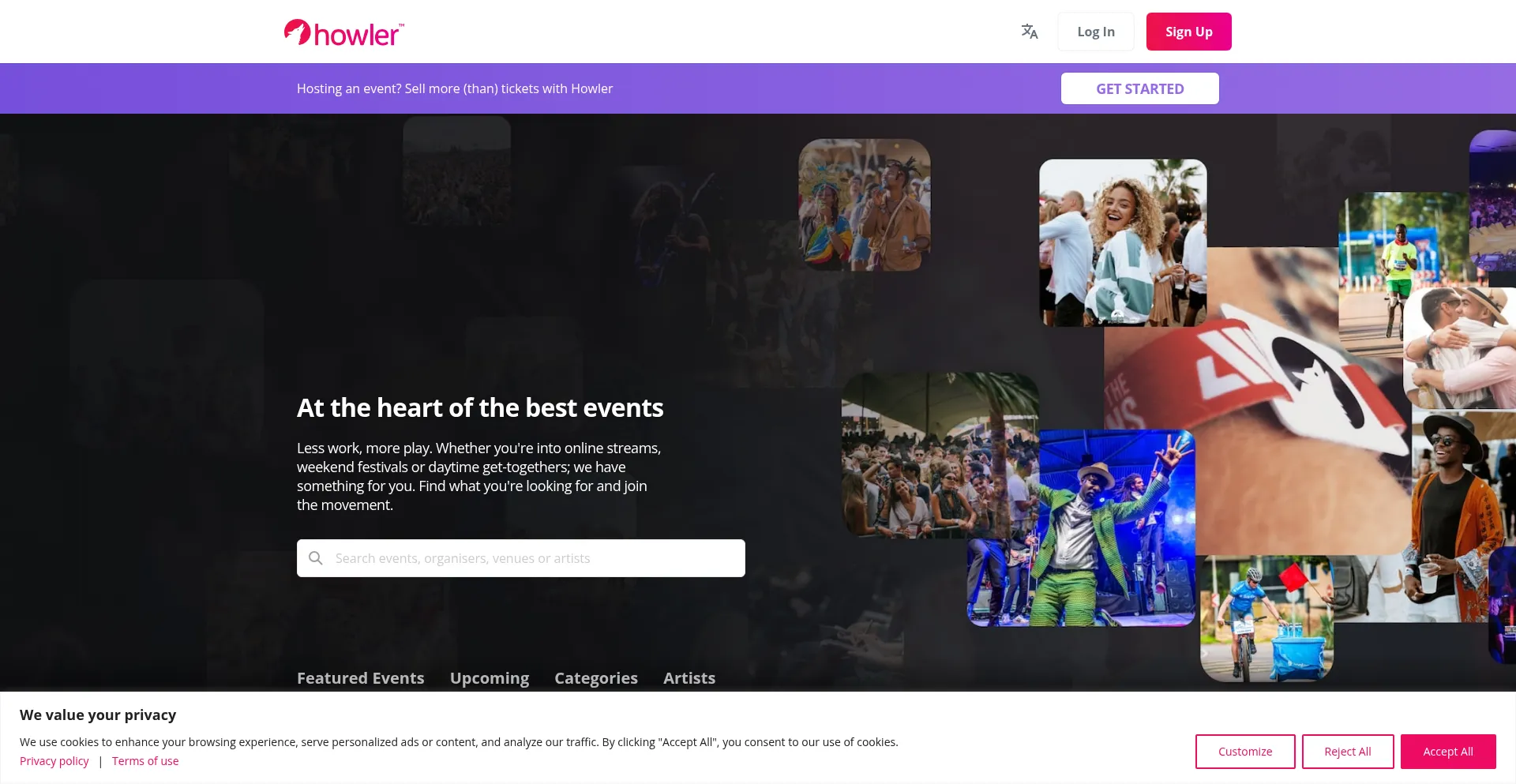Open the language translation icon

tap(1030, 32)
